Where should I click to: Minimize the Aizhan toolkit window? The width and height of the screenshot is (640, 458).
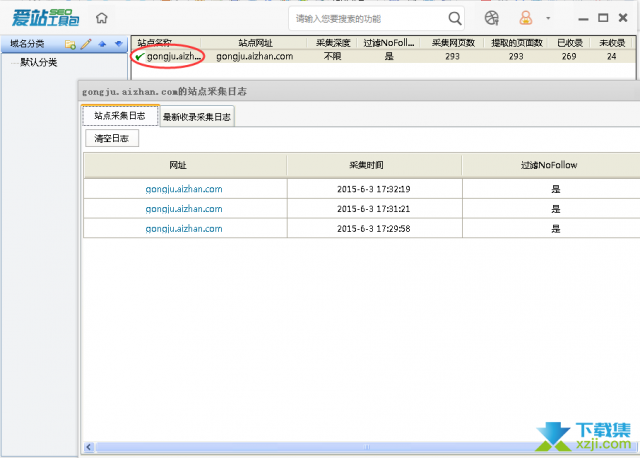click(583, 19)
